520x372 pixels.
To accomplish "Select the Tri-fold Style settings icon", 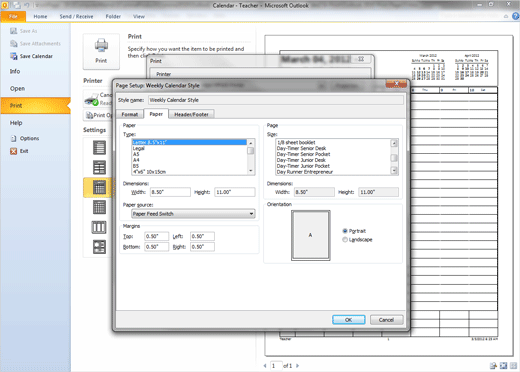I will [99, 227].
